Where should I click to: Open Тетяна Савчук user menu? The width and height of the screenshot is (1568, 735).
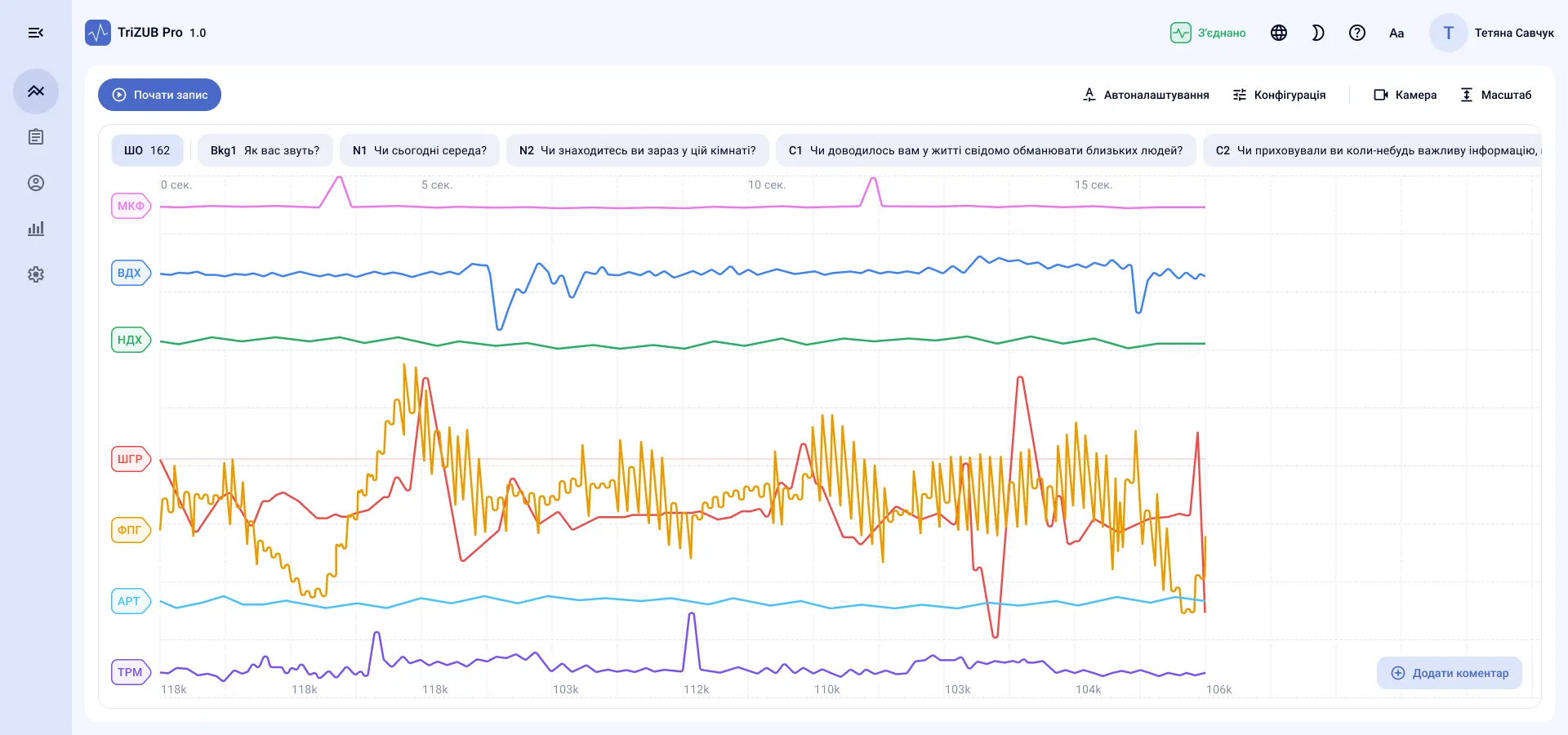coord(1492,33)
